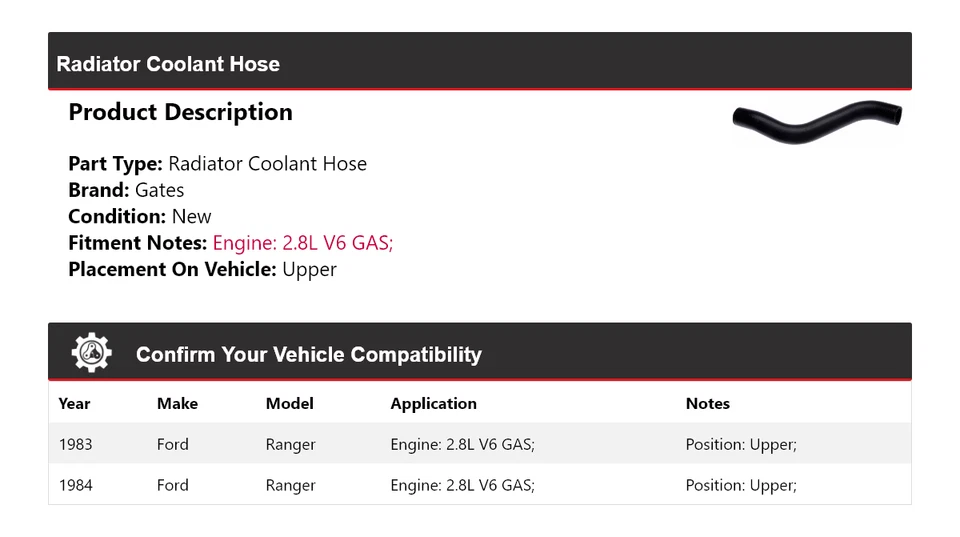Click the Application column header
Screen dimensions: 960x537
tap(433, 404)
